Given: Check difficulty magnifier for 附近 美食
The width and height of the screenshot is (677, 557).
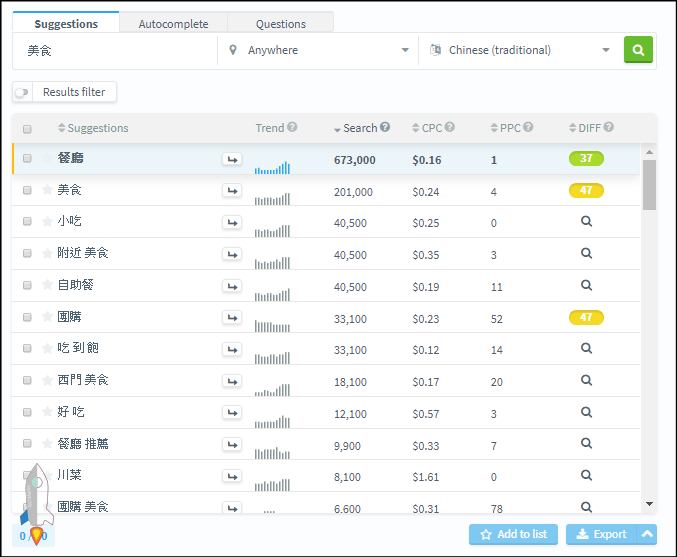Looking at the screenshot, I should [x=586, y=253].
